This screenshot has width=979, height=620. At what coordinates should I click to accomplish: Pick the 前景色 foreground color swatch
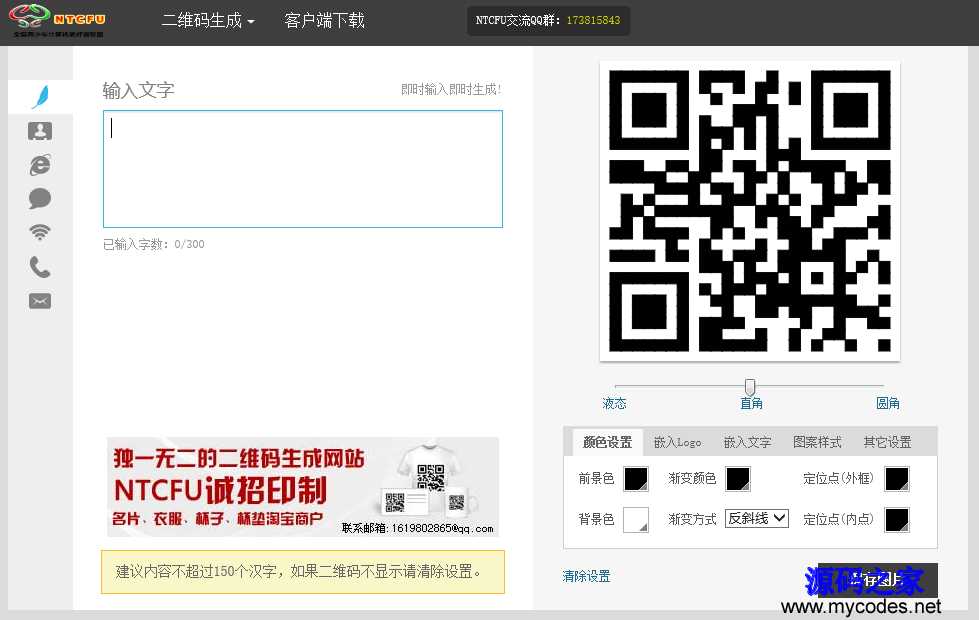[636, 479]
